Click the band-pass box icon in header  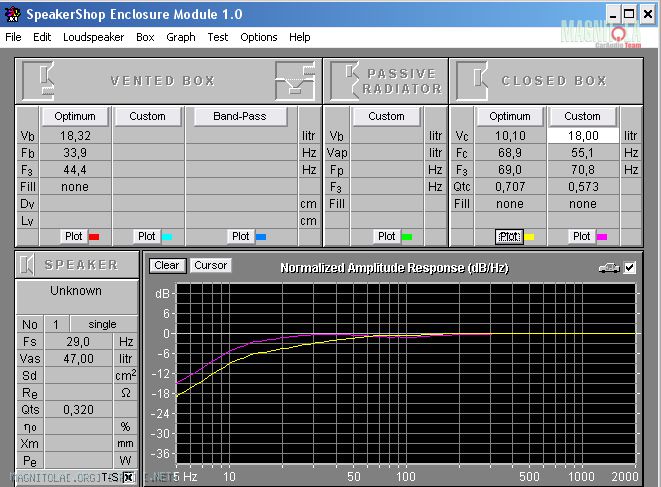[x=296, y=80]
